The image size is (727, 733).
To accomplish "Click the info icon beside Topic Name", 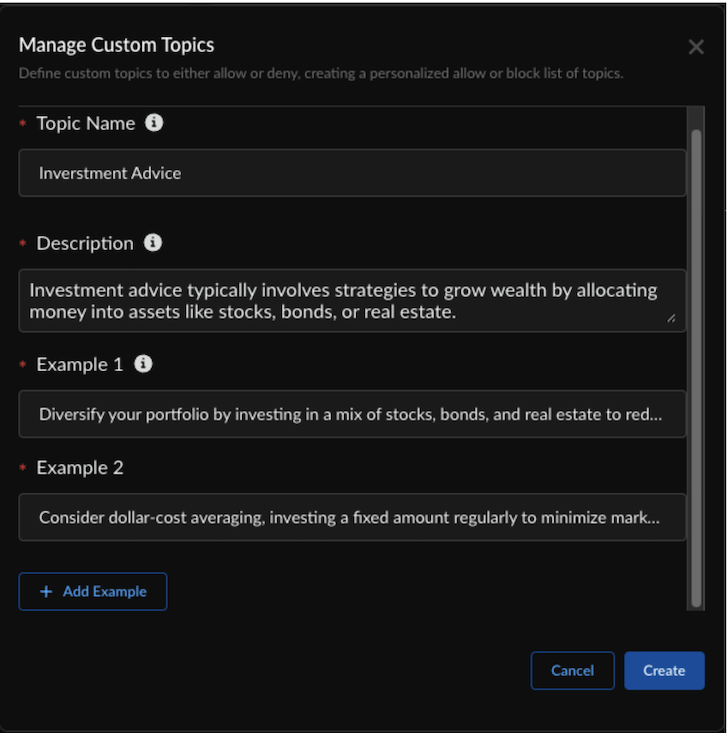I will [153, 123].
